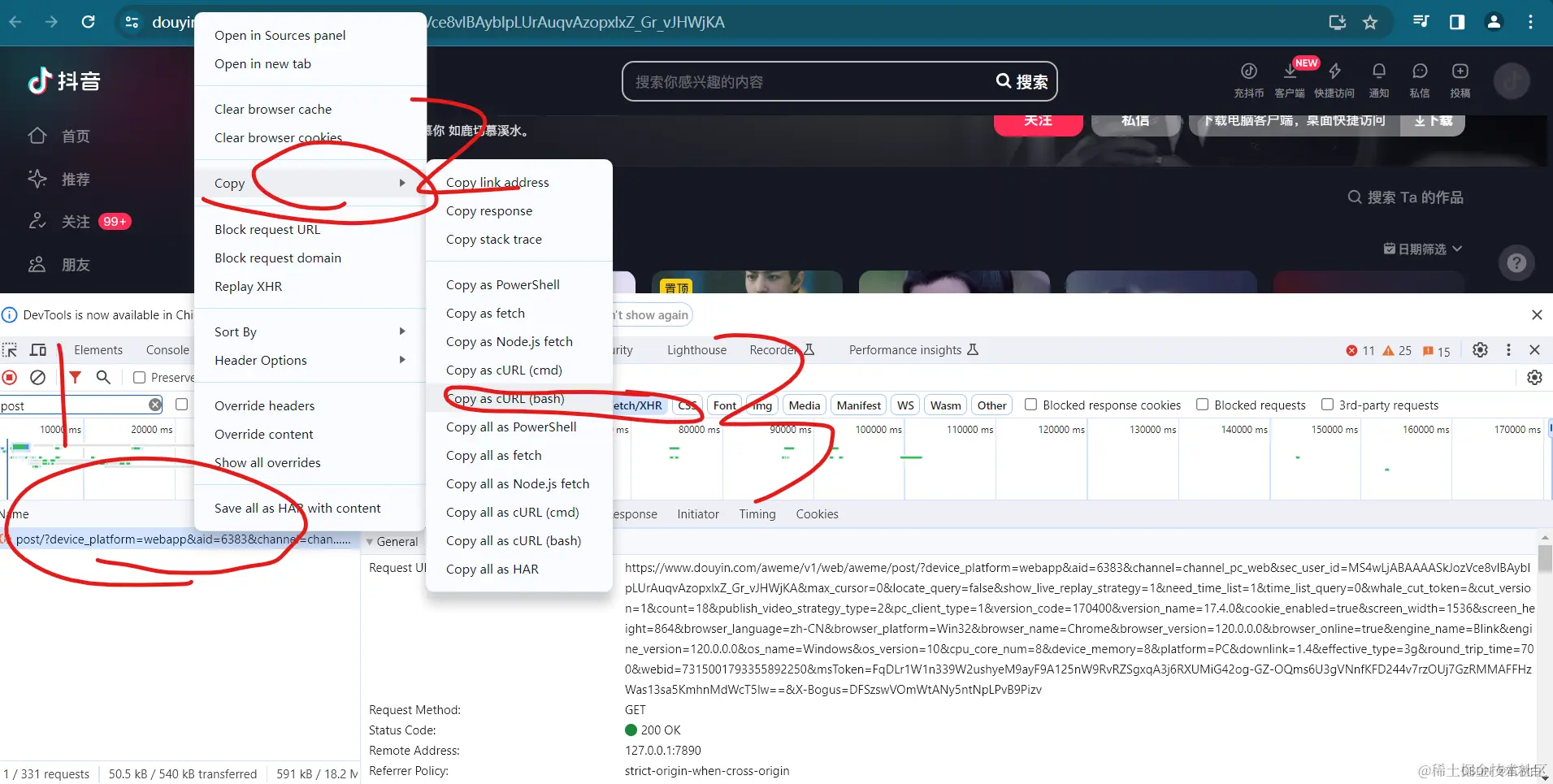Click the red 关注 follow button
The height and width of the screenshot is (784, 1553).
[x=1038, y=123]
